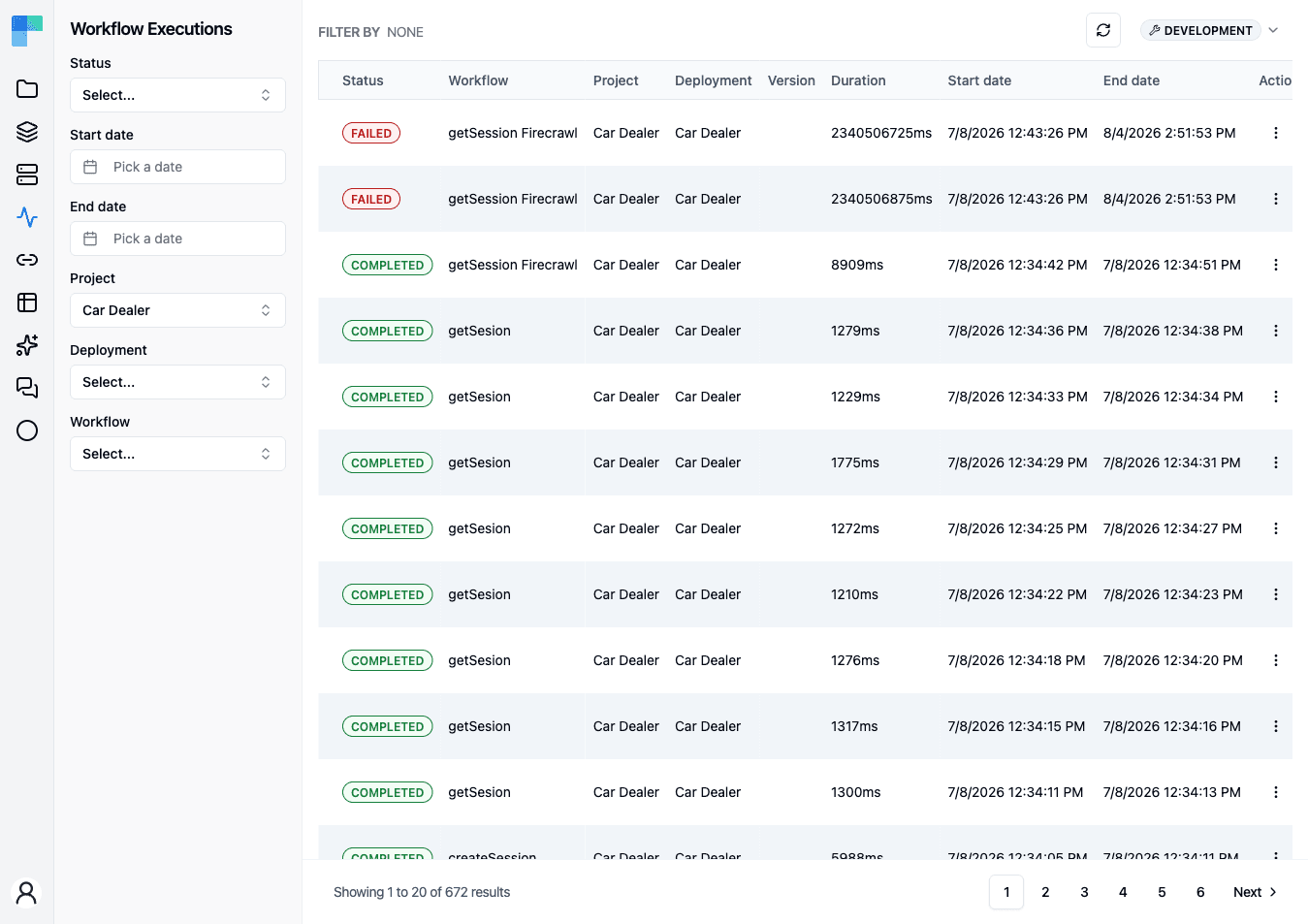
Task: Open the Workflow filter dropdown
Action: click(177, 454)
